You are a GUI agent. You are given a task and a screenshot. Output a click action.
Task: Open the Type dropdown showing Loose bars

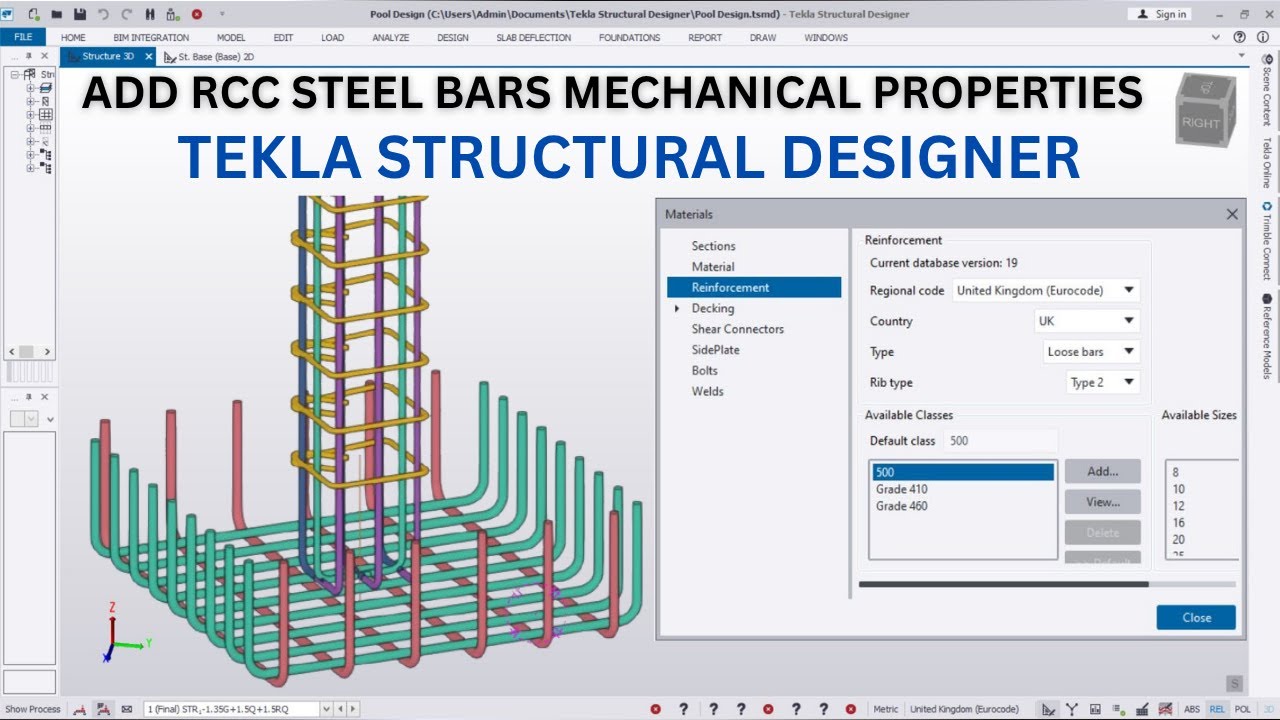pos(1091,352)
